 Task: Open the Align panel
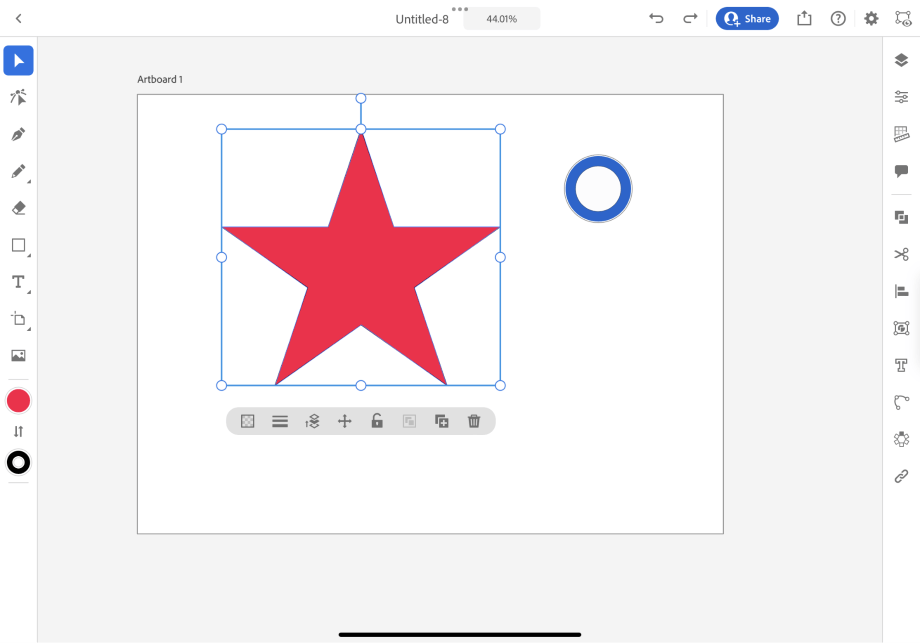click(901, 291)
